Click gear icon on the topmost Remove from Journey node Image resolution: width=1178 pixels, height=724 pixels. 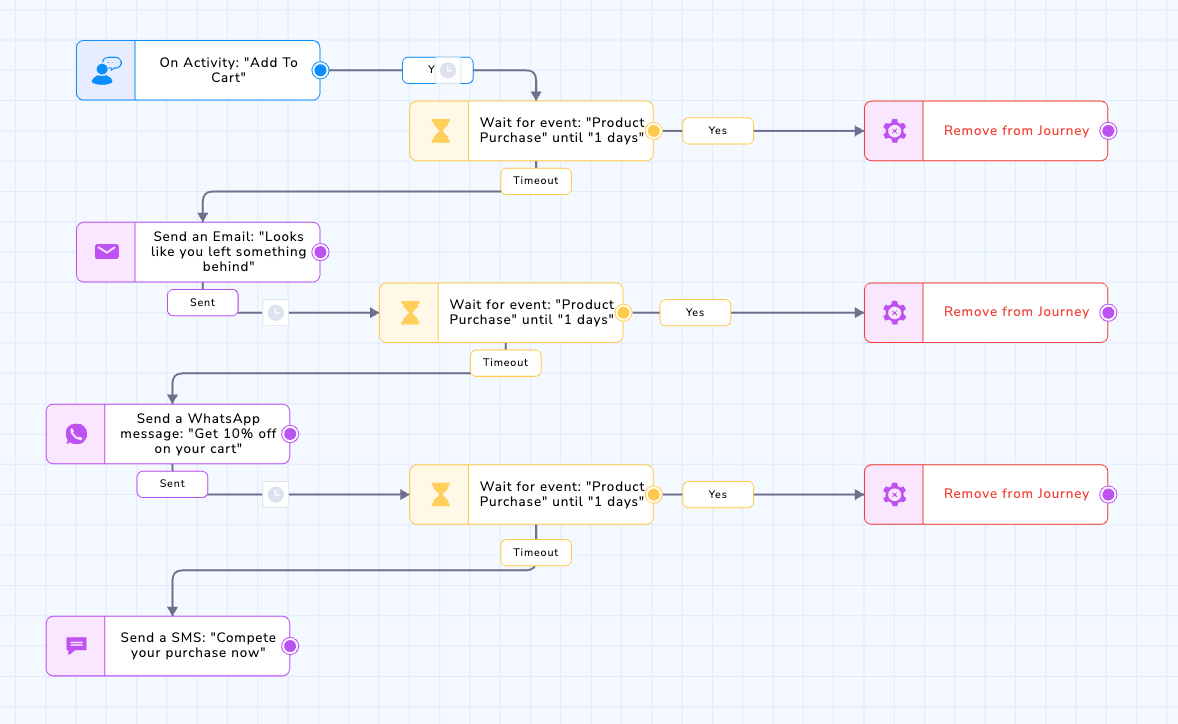[x=894, y=131]
